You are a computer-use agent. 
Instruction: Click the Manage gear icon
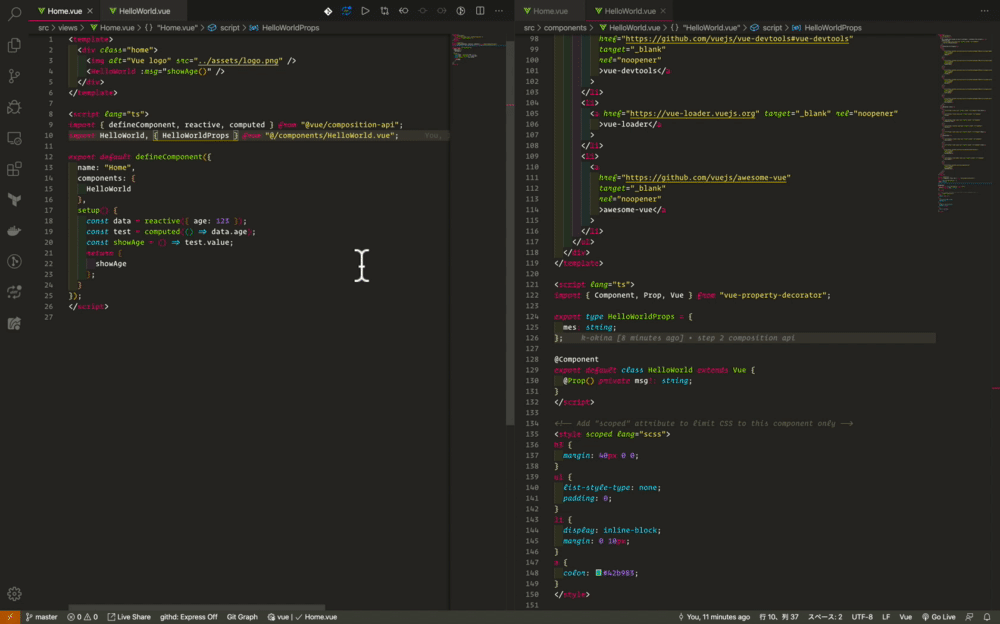[14, 594]
